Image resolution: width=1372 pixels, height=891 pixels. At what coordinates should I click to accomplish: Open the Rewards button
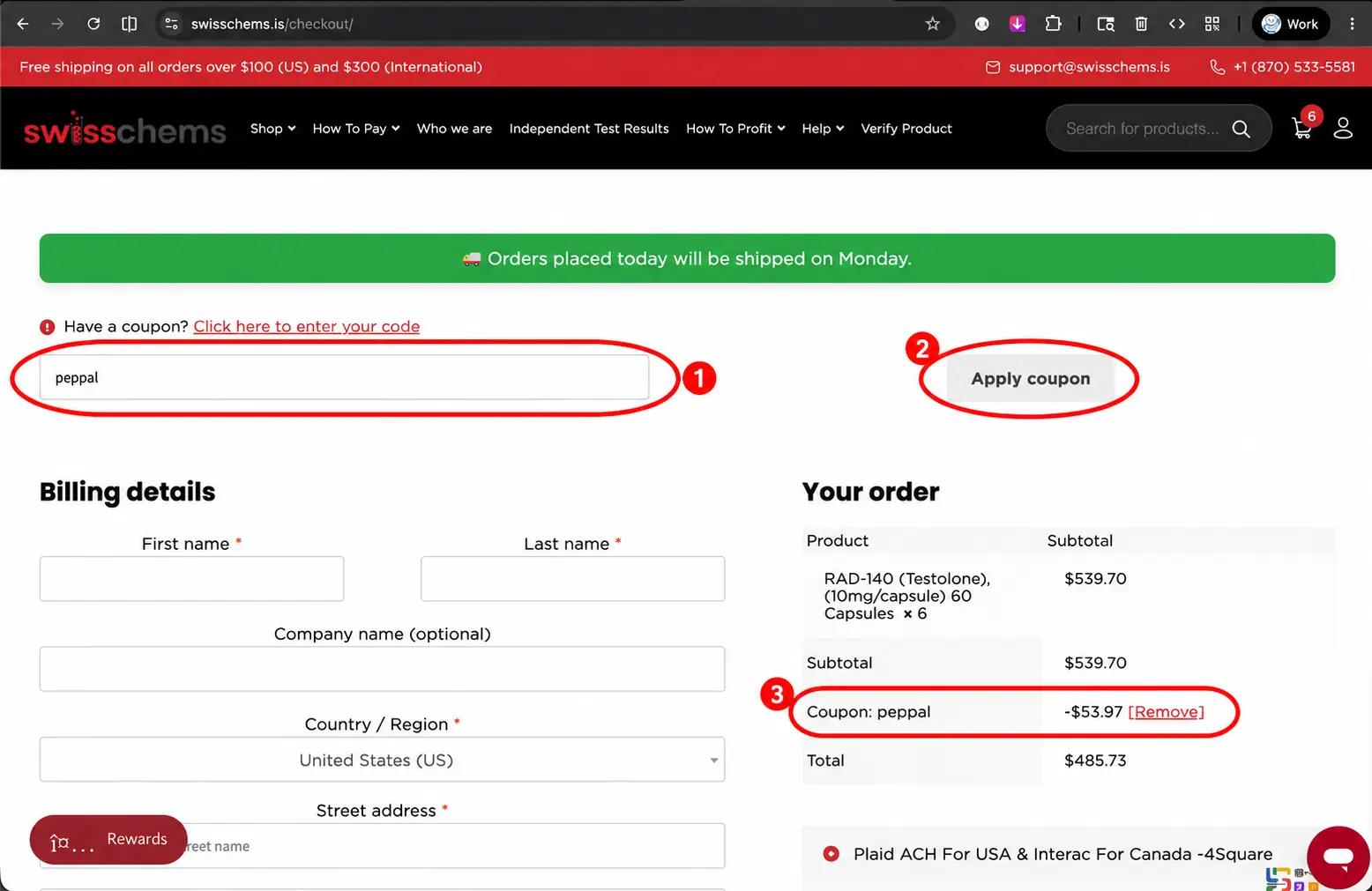coord(108,840)
